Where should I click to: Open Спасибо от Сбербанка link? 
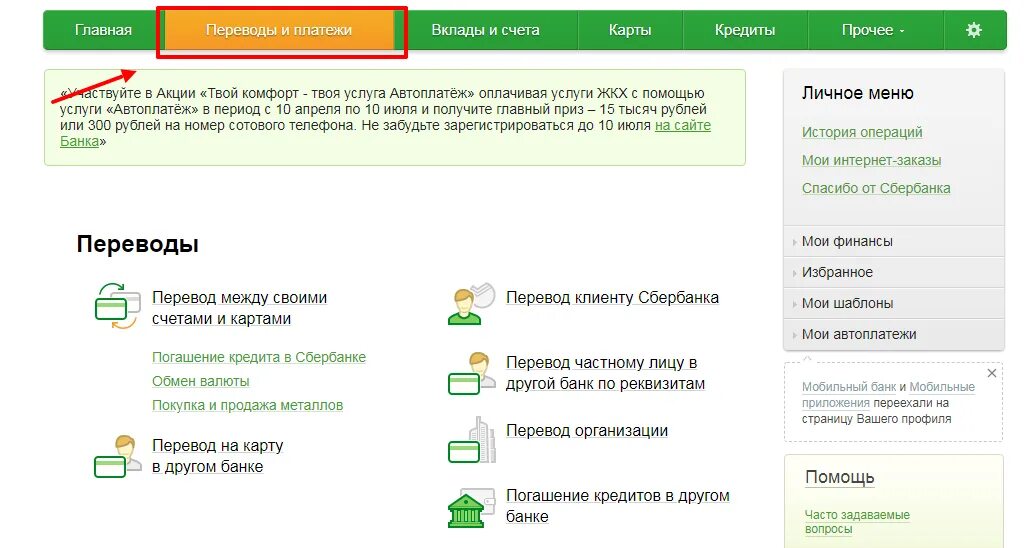coord(876,188)
